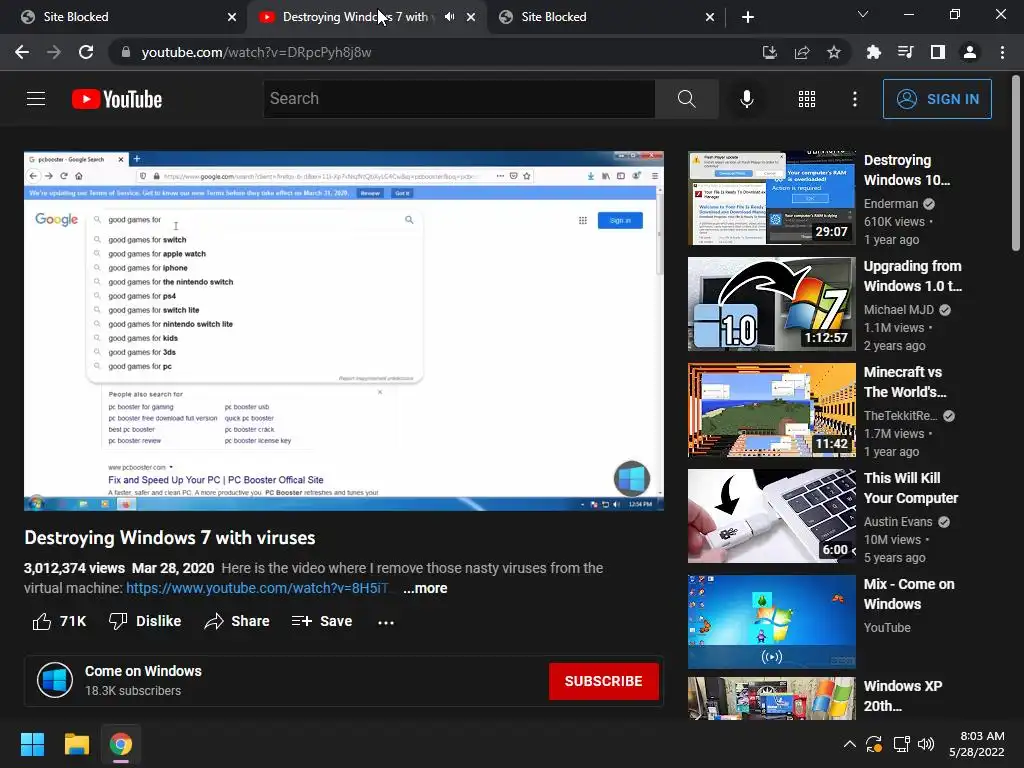
Task: Mute the YouTube tab audio
Action: [449, 17]
